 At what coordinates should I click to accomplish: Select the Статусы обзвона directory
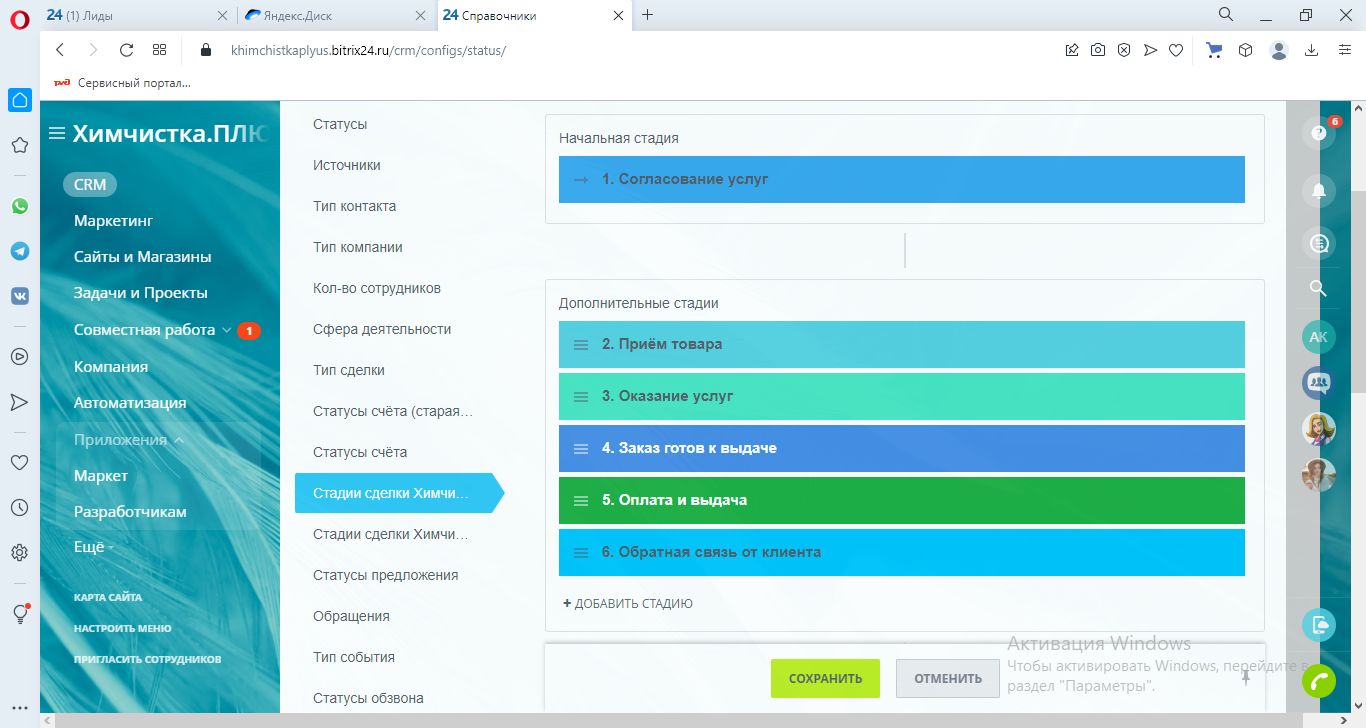[368, 698]
